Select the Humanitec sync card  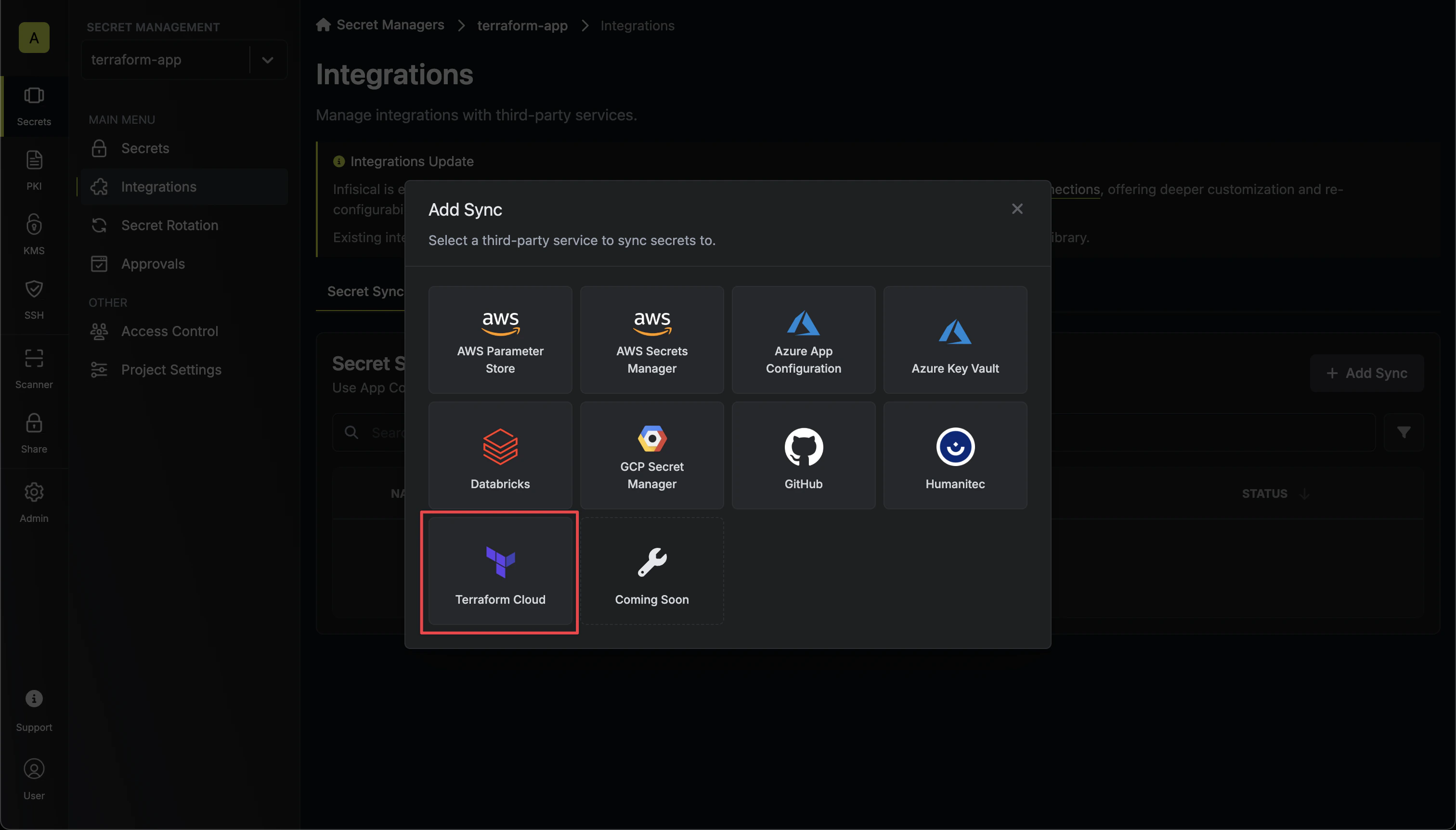click(955, 455)
